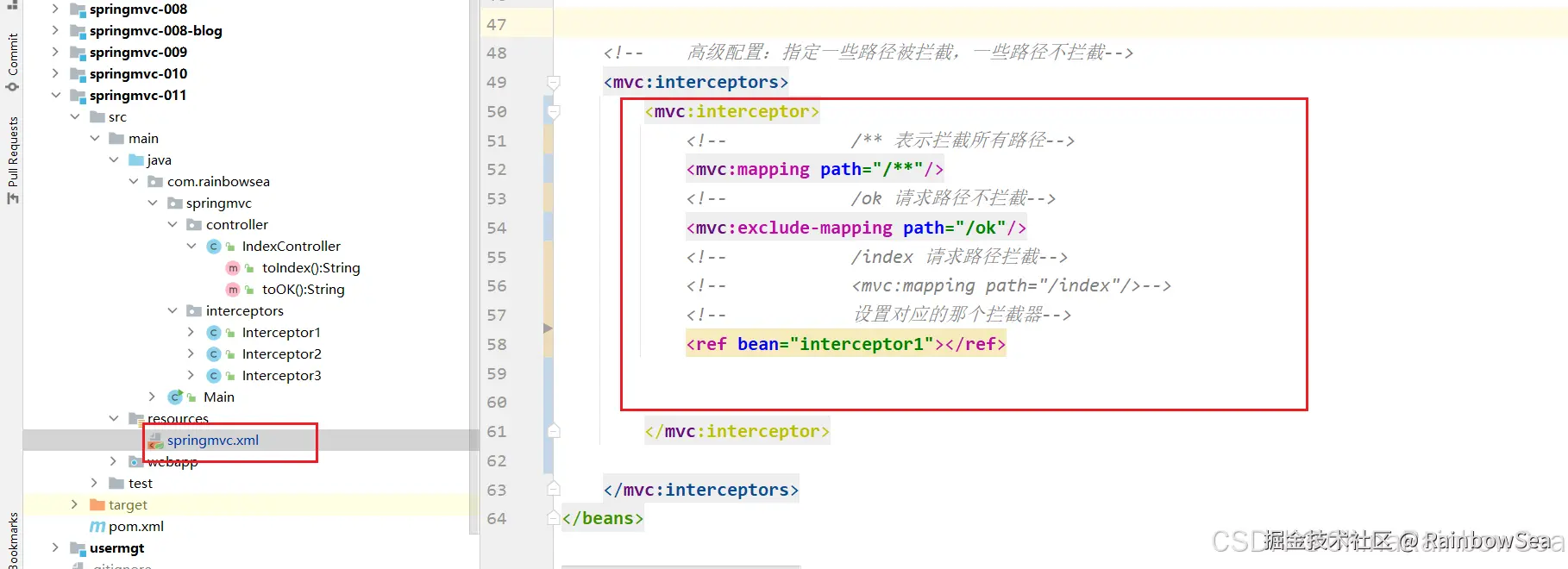This screenshot has width=1568, height=569.
Task: Collapse the IndexController class node
Action: tap(191, 247)
